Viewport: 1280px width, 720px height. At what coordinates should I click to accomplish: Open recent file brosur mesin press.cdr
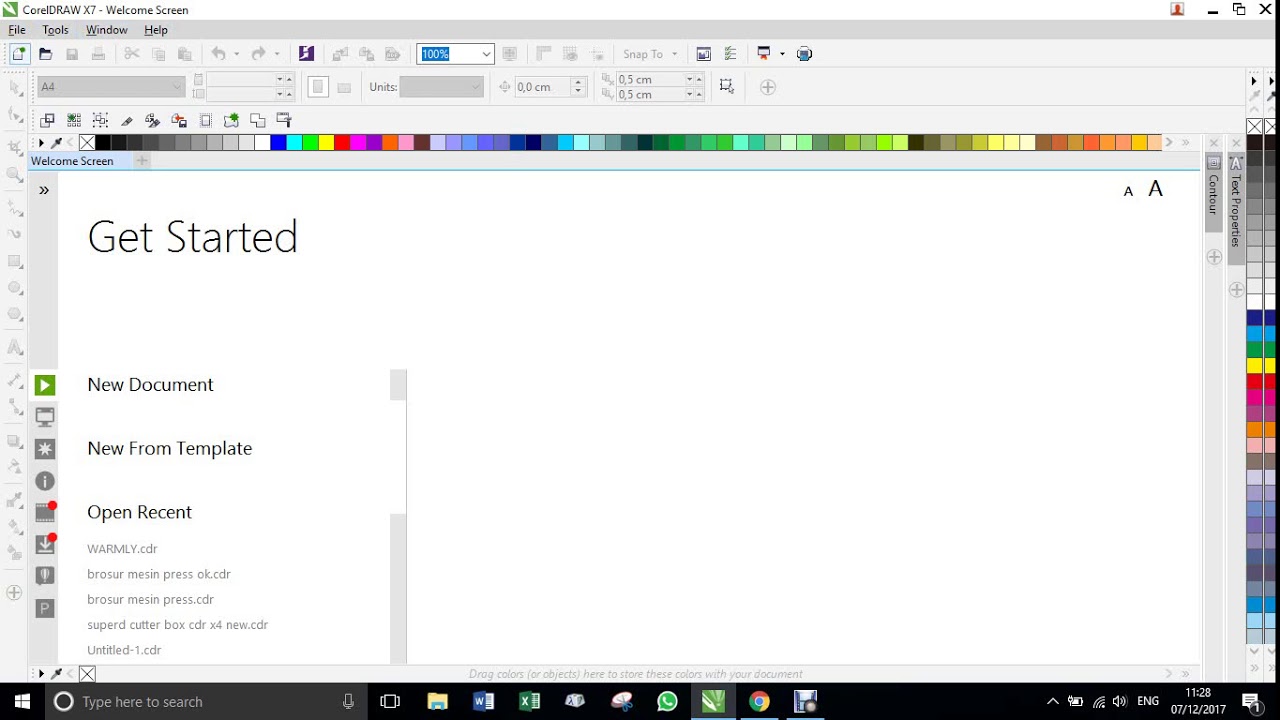click(150, 599)
